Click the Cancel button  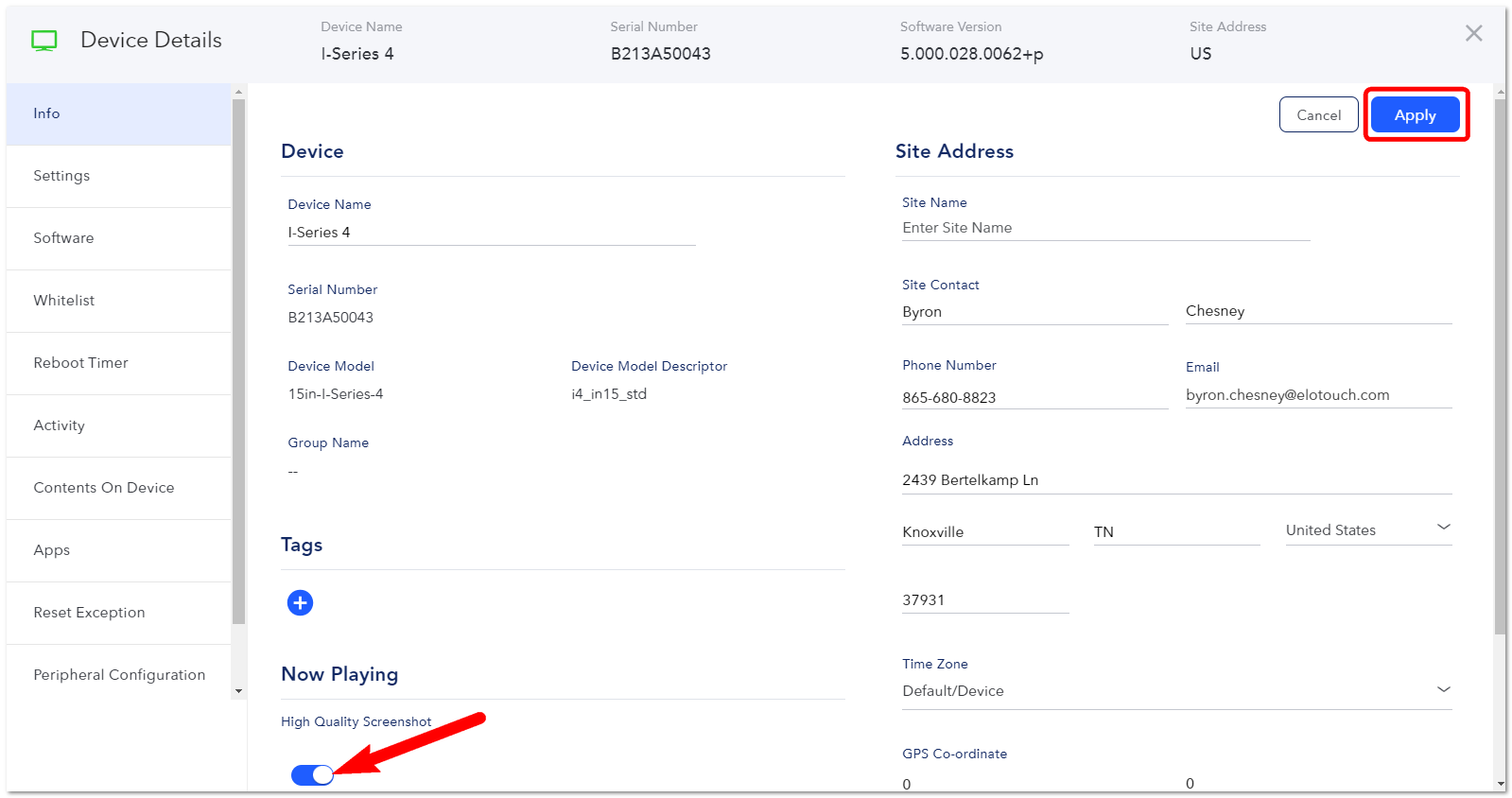click(1318, 115)
